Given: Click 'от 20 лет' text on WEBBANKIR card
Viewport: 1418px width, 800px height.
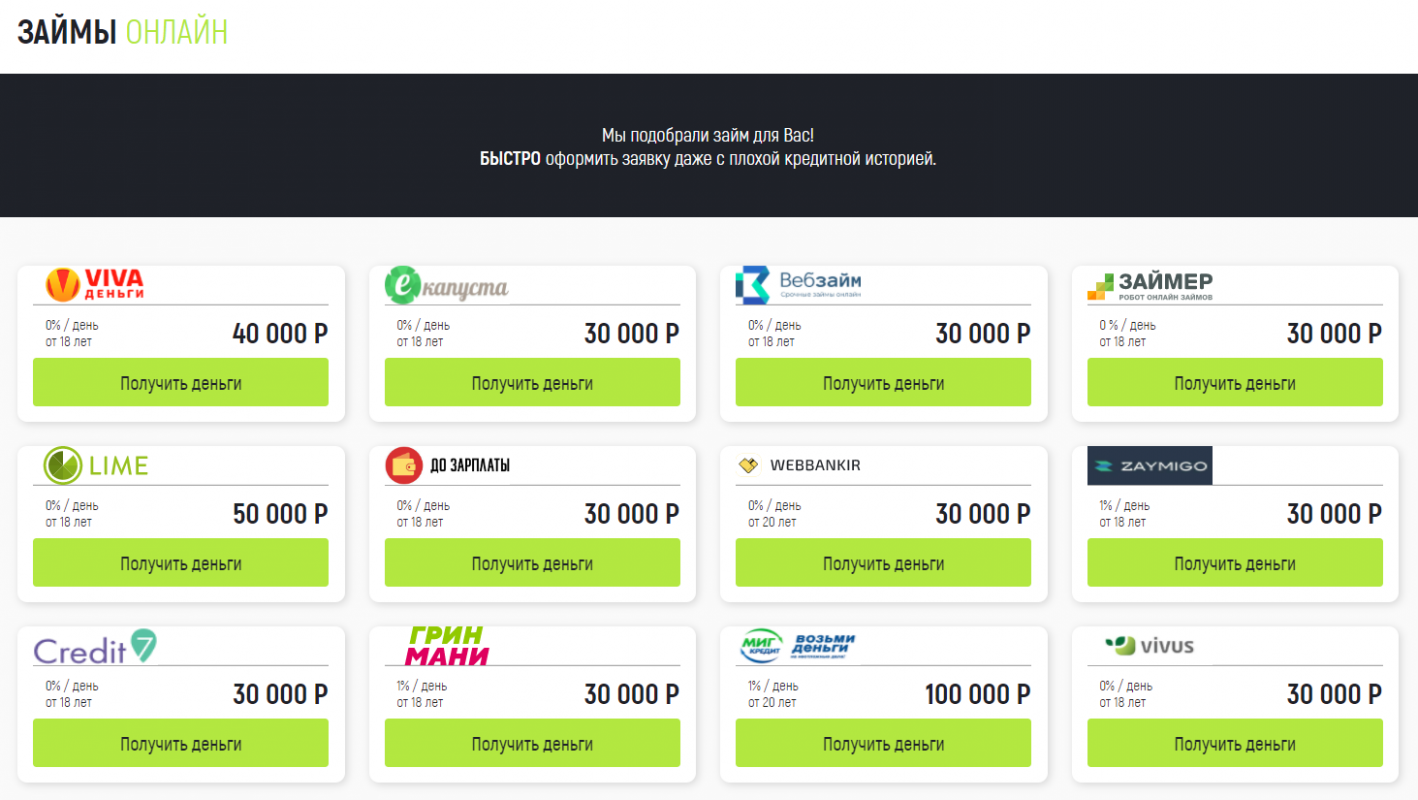Looking at the screenshot, I should click(772, 522).
